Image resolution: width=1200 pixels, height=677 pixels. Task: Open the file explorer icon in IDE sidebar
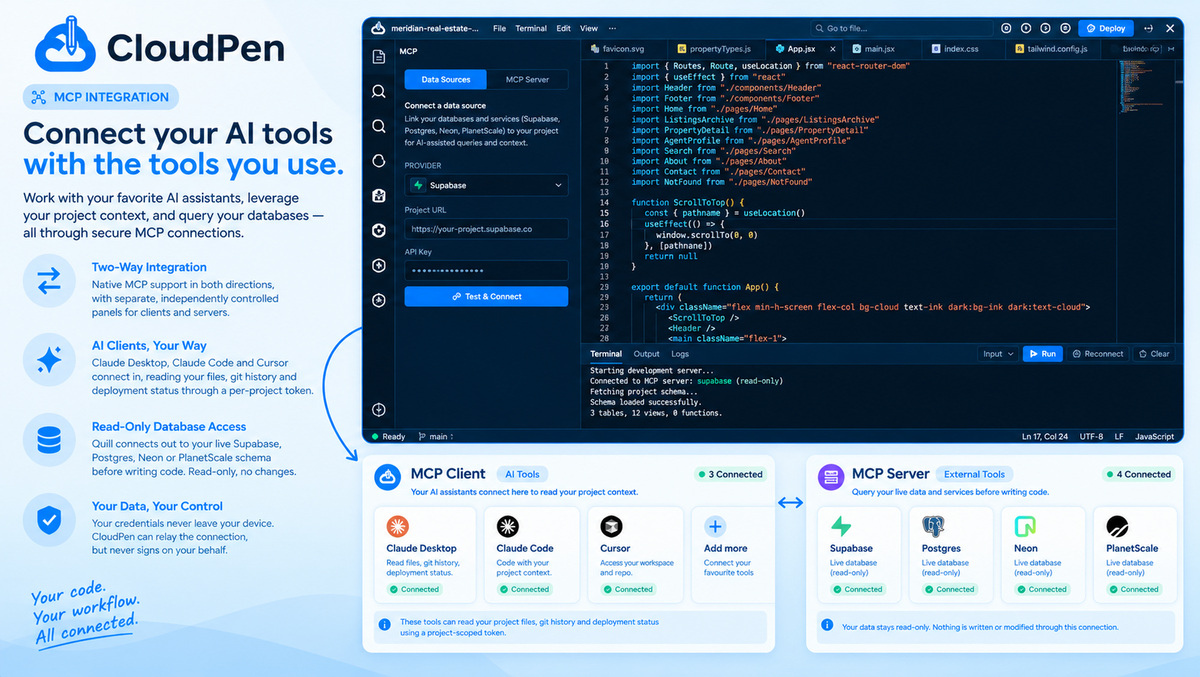[379, 57]
